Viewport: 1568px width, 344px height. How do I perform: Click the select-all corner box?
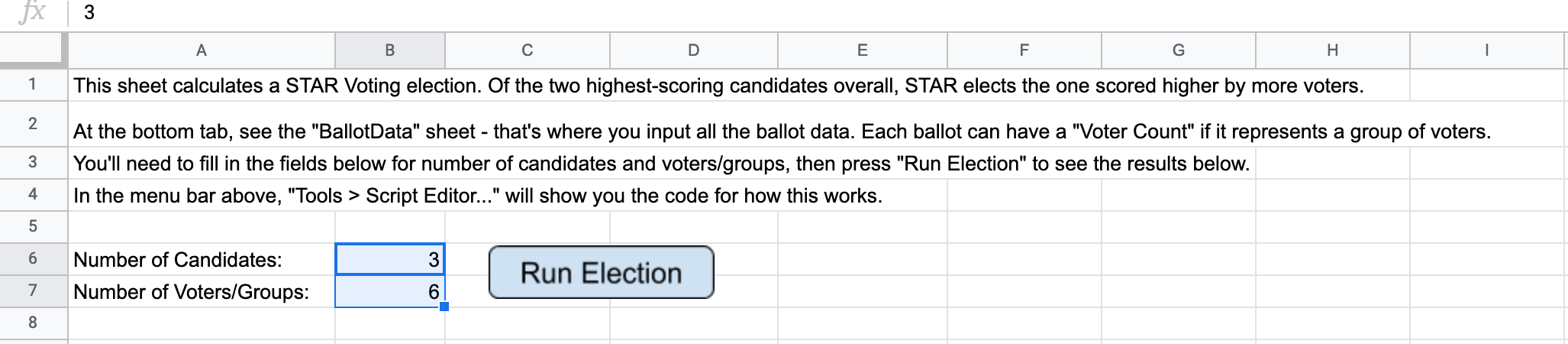click(x=33, y=50)
